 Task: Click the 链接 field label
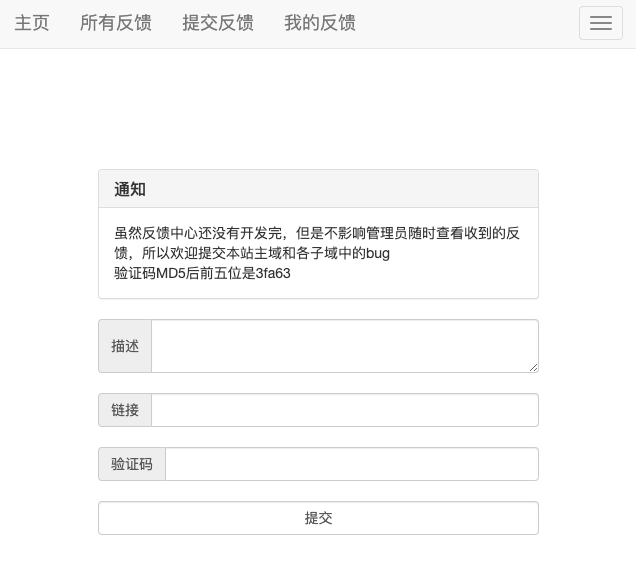[x=125, y=410]
